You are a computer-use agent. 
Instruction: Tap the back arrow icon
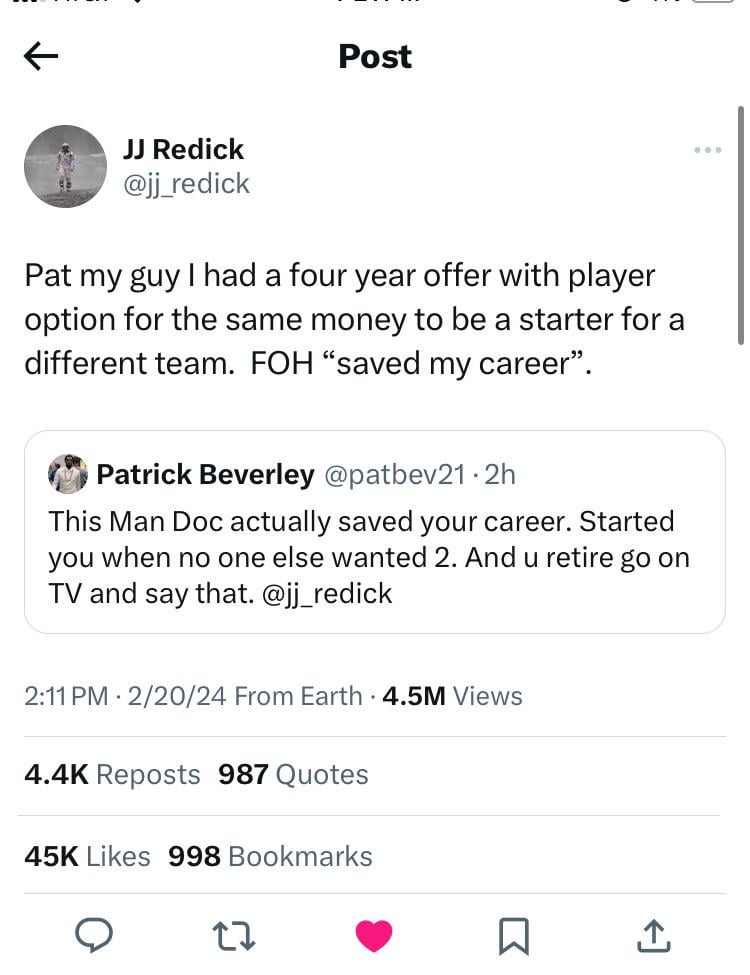click(41, 58)
